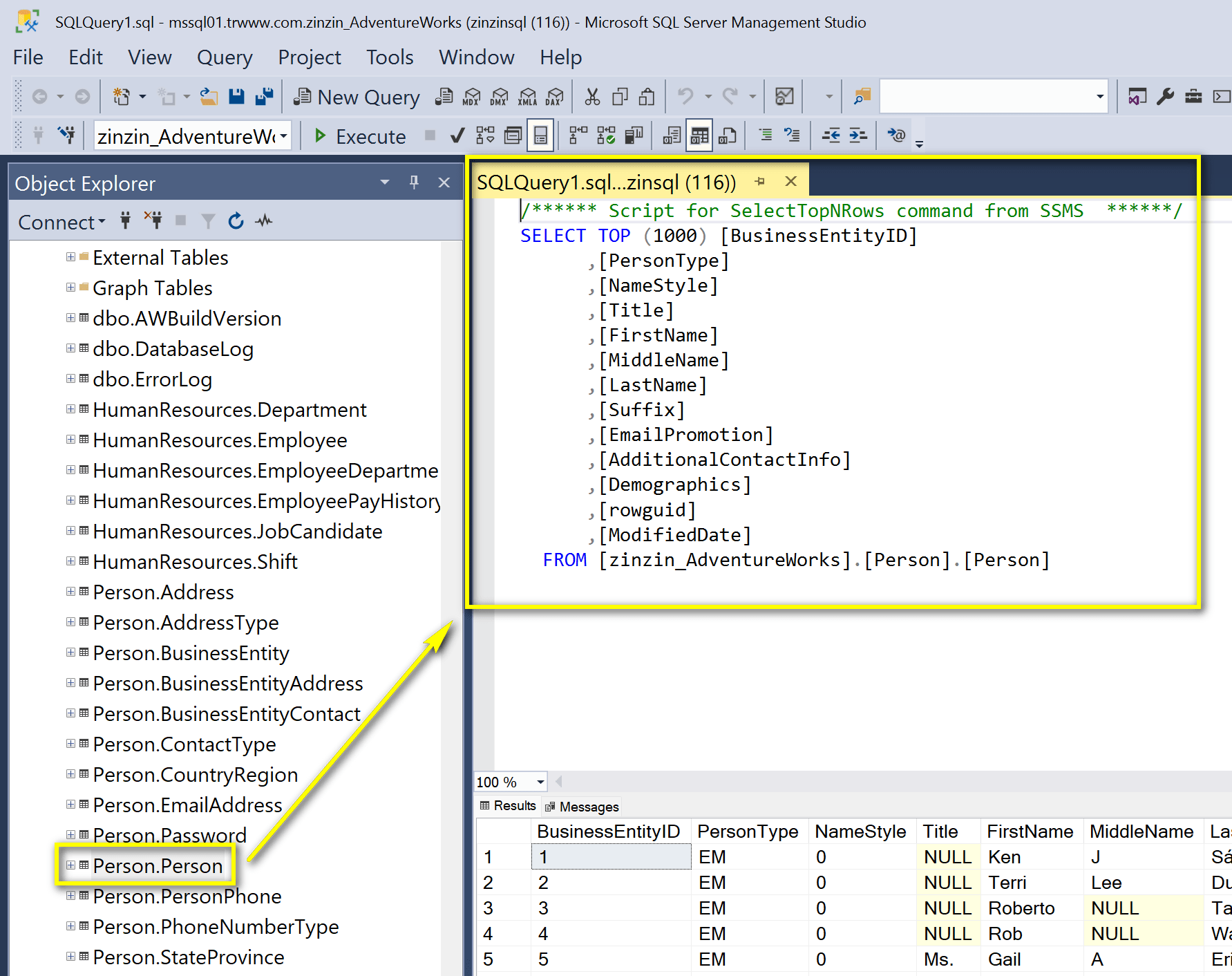
Task: Open a new database engine query icon
Action: [x=444, y=97]
